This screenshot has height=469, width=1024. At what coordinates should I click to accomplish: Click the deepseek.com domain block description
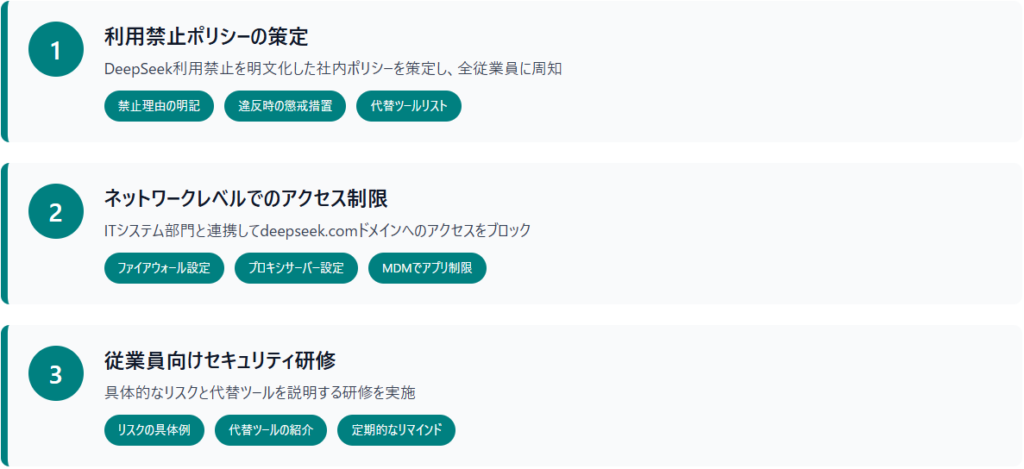tap(318, 231)
